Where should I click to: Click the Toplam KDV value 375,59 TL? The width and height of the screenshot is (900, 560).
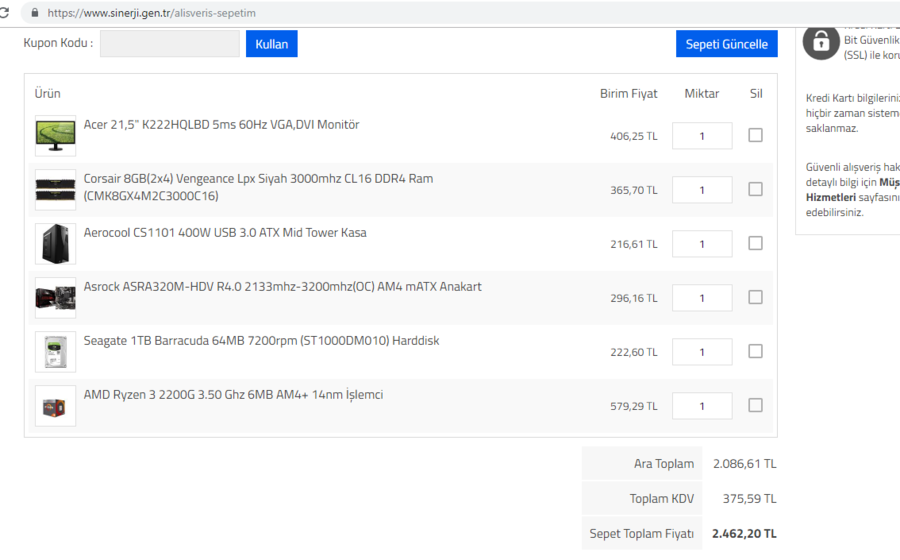point(750,499)
